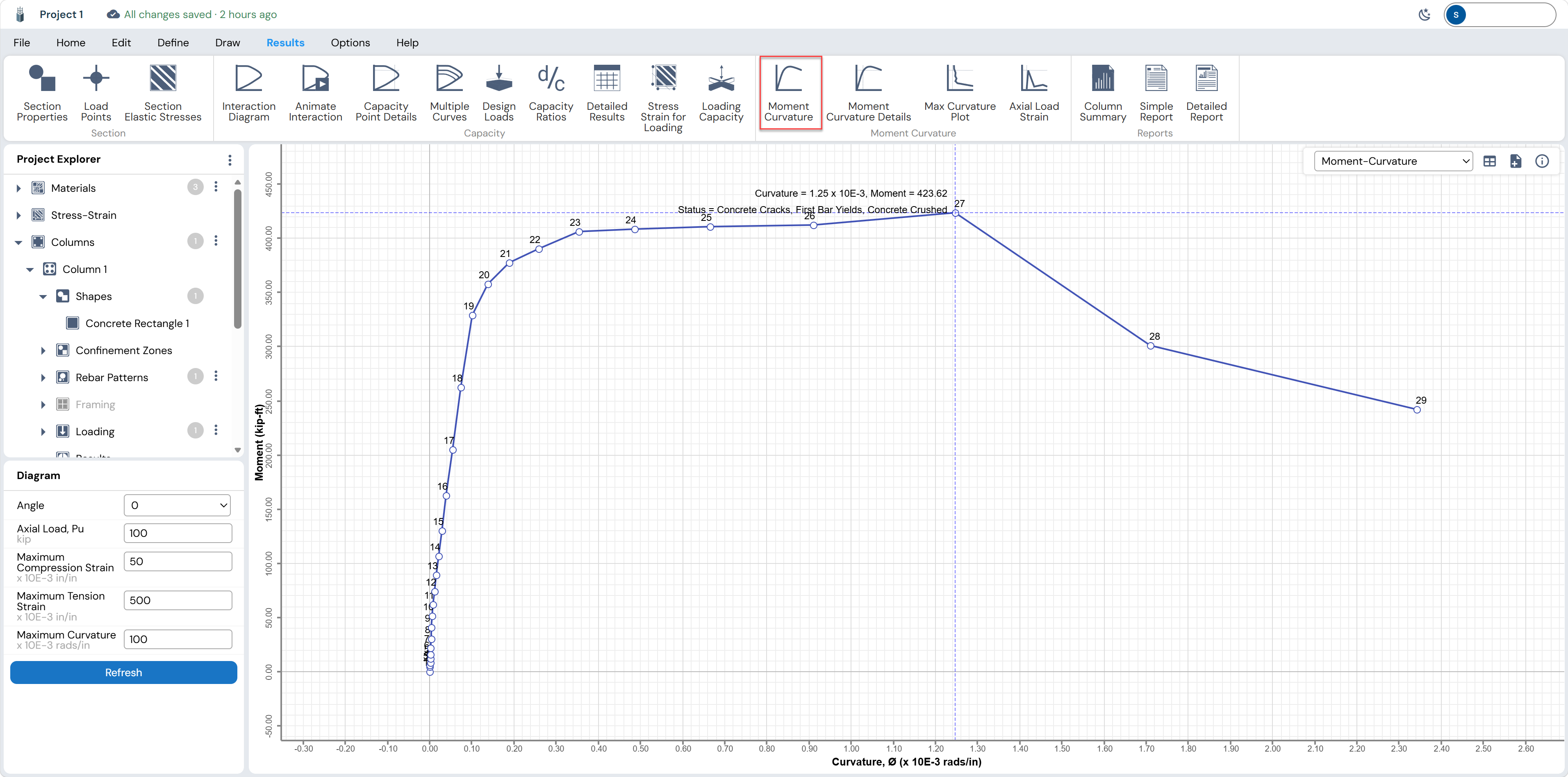1568x777 pixels.
Task: Expand the Rebar Patterns node
Action: point(43,378)
